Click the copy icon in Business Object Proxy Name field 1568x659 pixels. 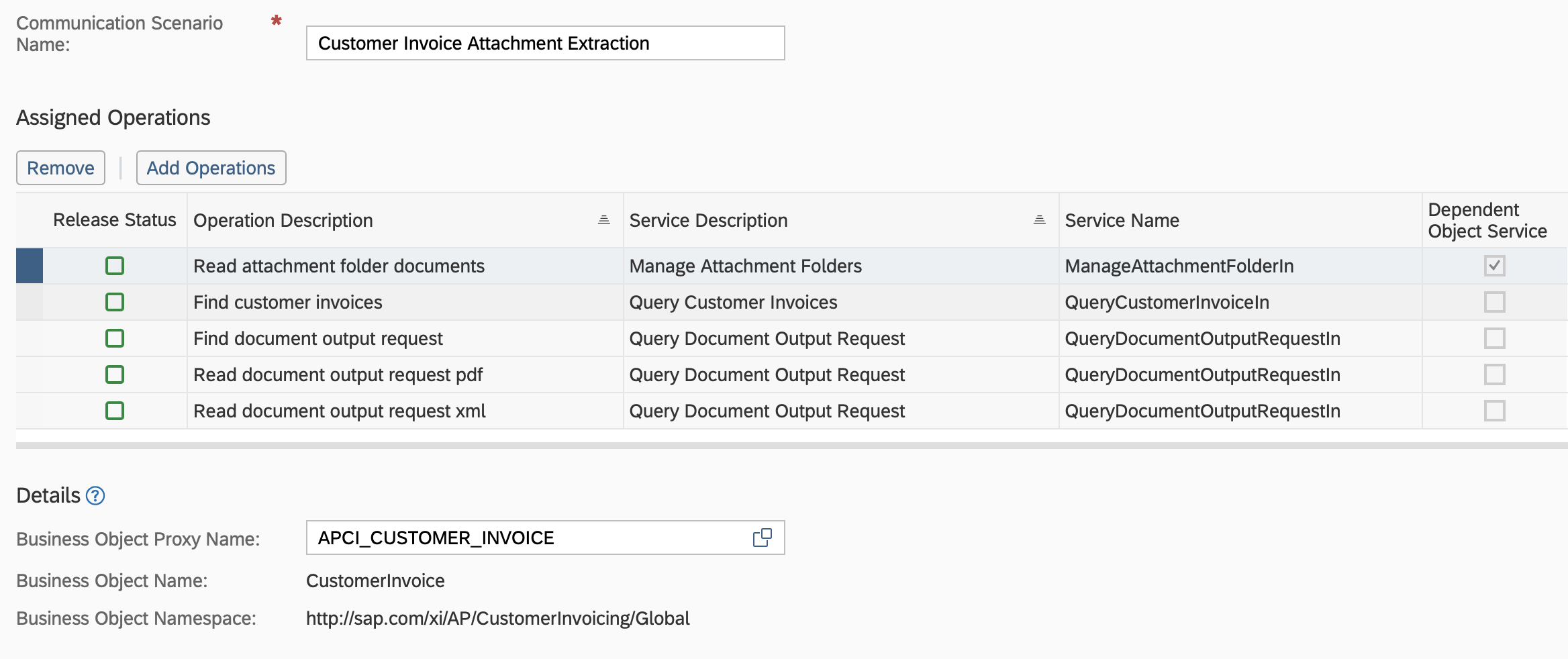[x=763, y=538]
